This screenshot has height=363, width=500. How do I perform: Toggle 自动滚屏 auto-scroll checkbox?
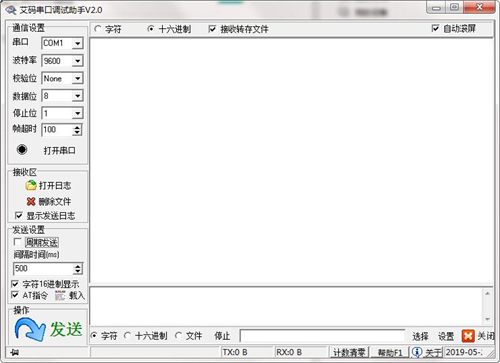(x=435, y=28)
